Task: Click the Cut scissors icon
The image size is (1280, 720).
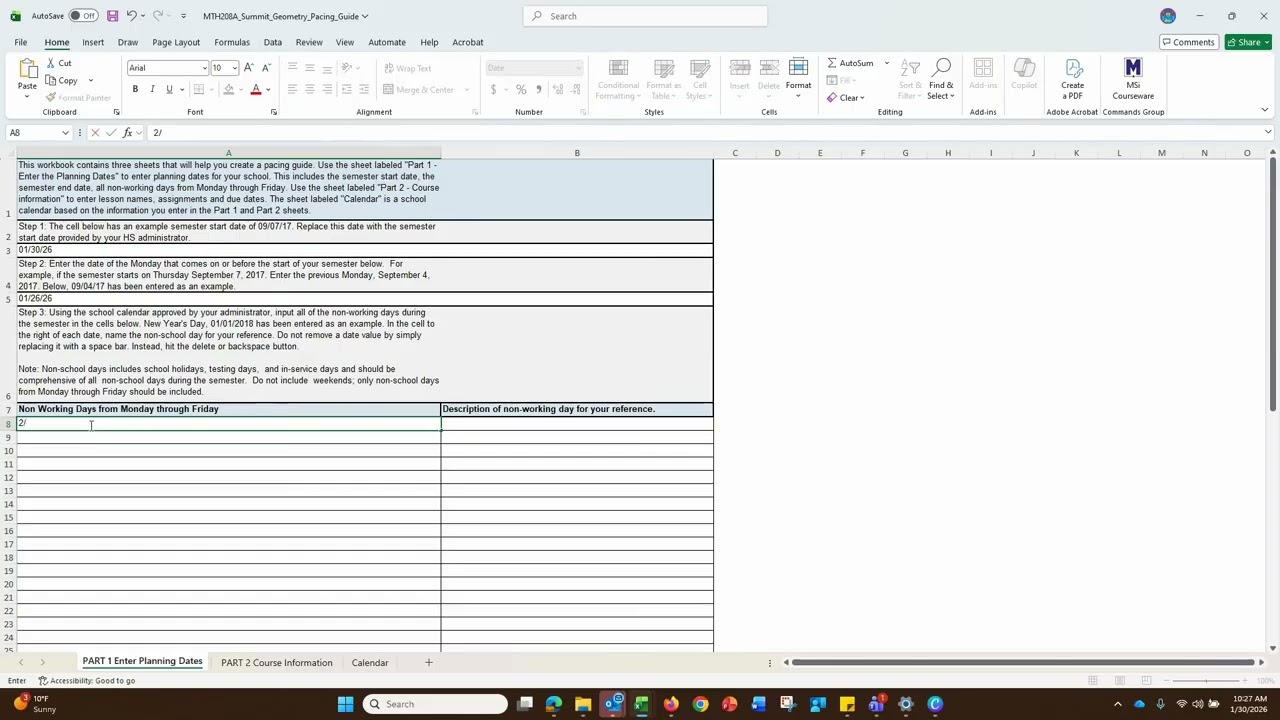Action: point(51,63)
